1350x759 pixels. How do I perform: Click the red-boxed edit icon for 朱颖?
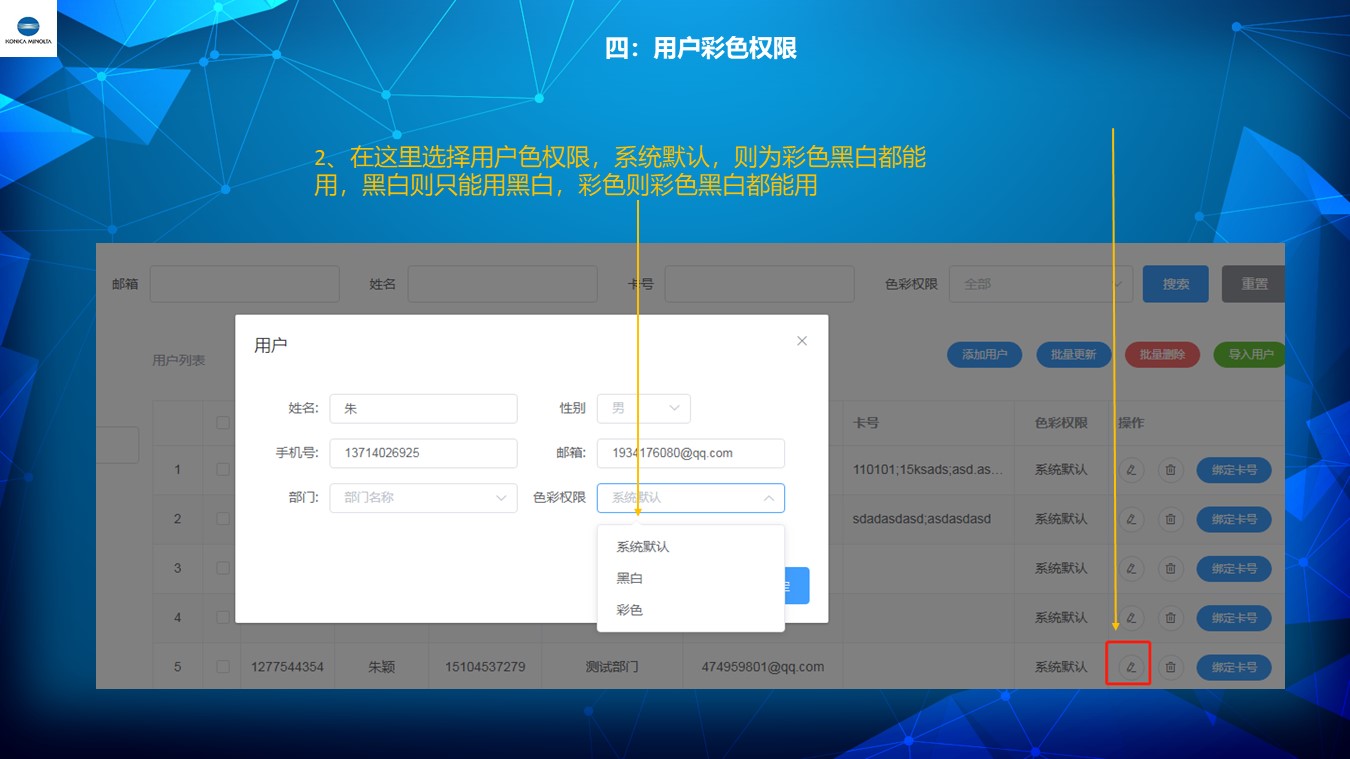coord(1131,667)
